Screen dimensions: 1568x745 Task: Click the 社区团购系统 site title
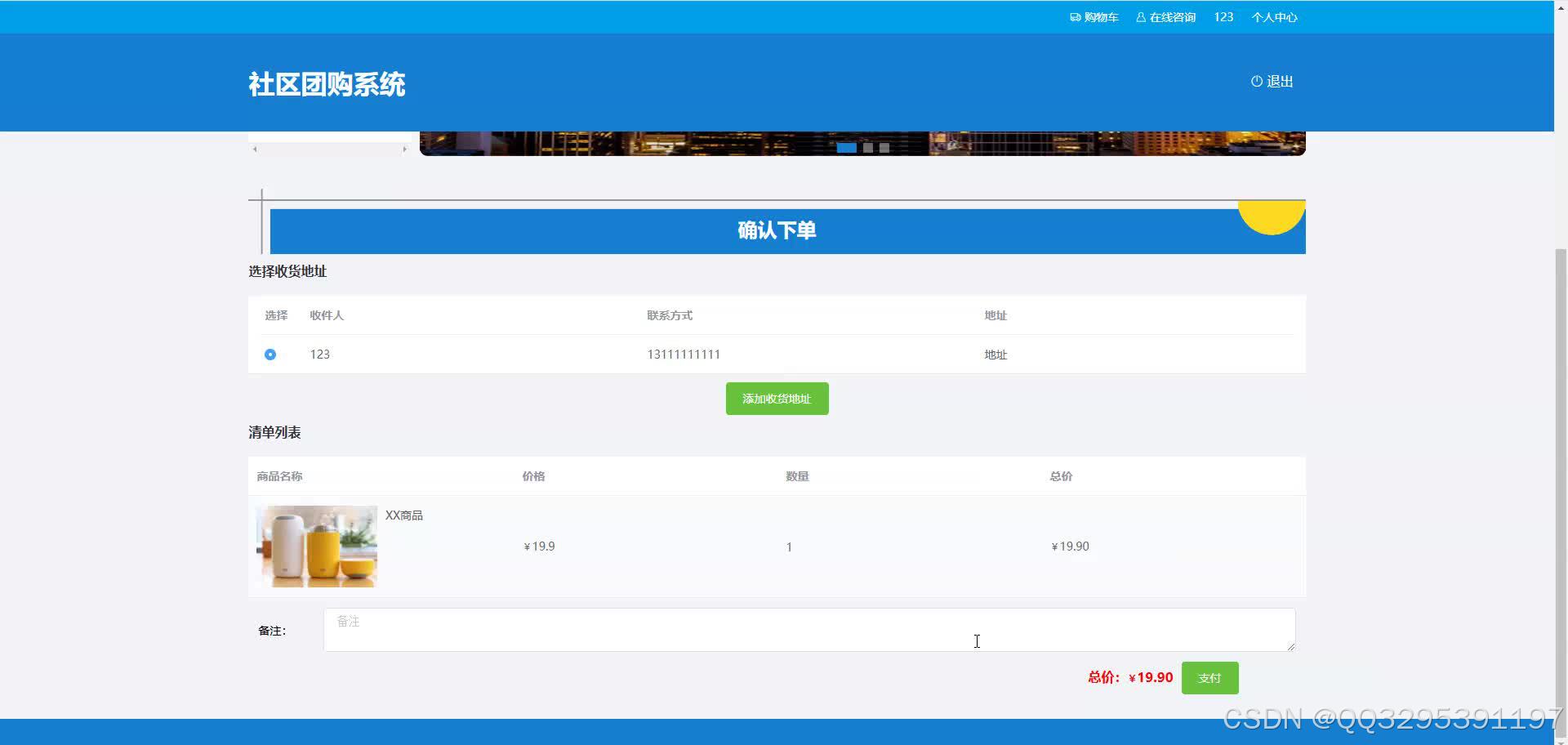point(327,84)
